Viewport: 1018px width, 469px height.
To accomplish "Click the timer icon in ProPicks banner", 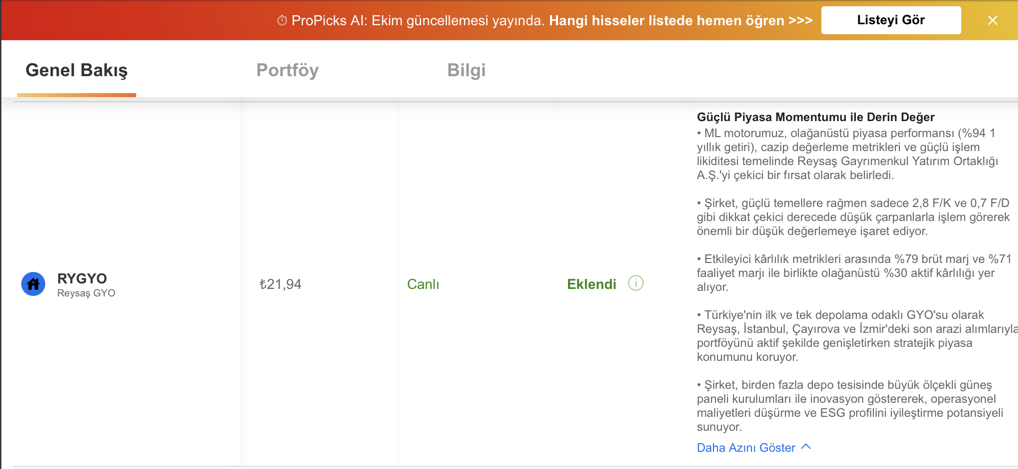I will [282, 20].
